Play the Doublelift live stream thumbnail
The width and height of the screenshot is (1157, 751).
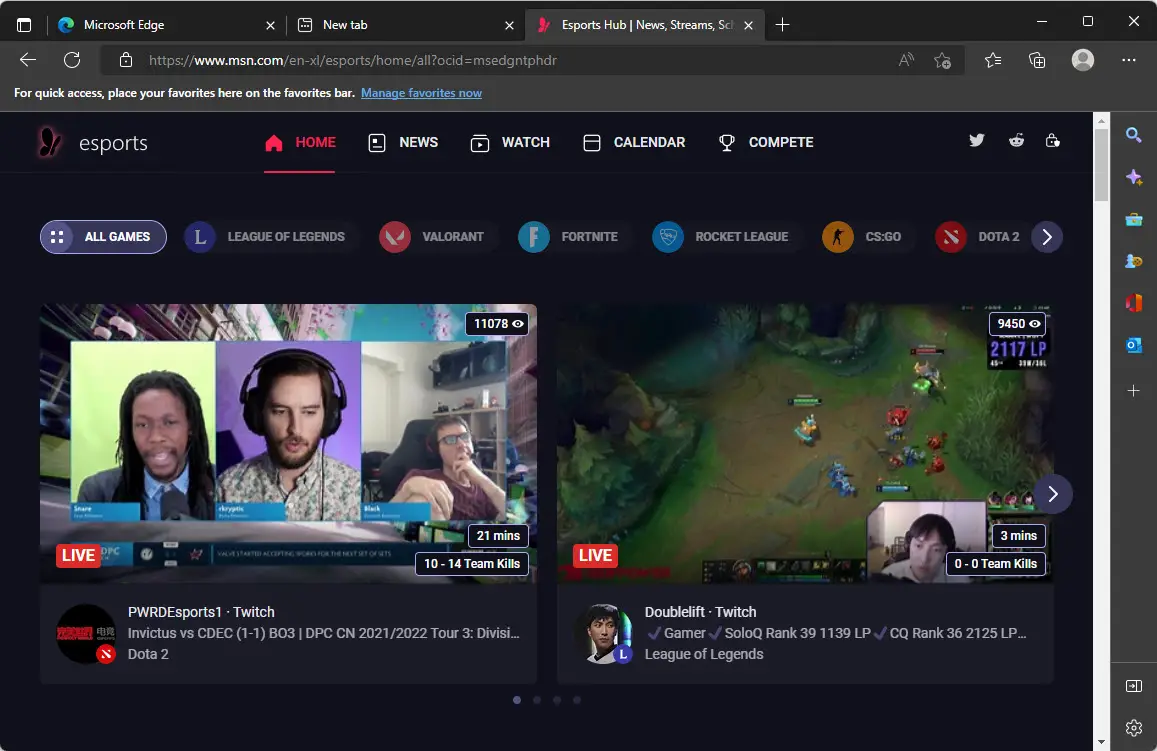tap(805, 443)
